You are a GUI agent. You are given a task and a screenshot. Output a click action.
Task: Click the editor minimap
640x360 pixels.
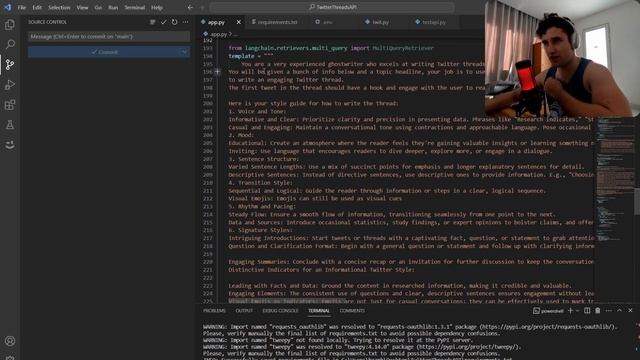pos(616,180)
